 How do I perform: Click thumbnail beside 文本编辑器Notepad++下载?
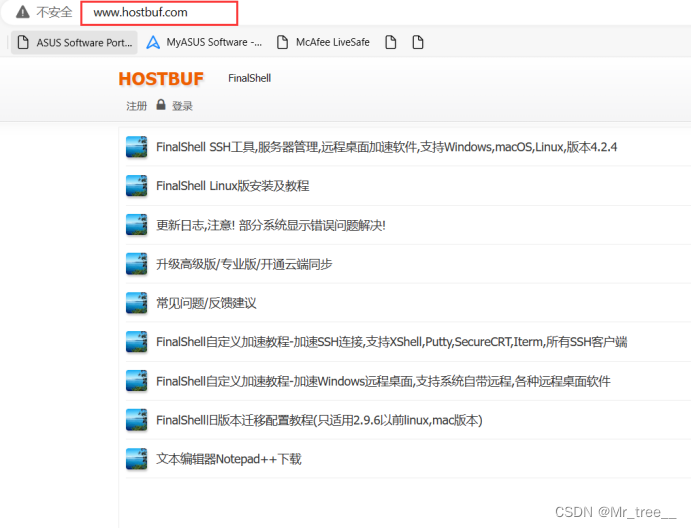coord(136,459)
